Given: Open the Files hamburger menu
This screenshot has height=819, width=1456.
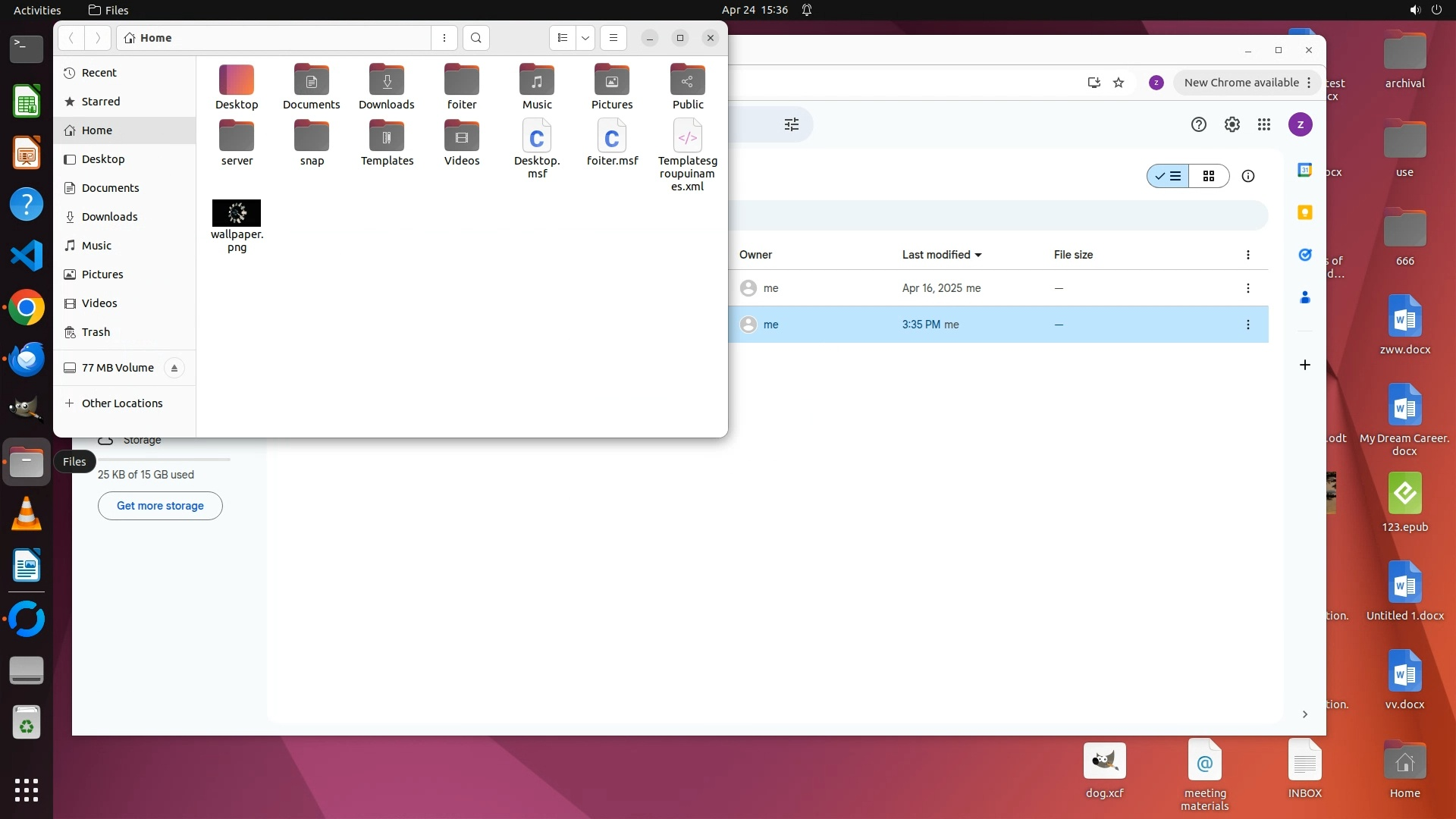Looking at the screenshot, I should coord(613,38).
